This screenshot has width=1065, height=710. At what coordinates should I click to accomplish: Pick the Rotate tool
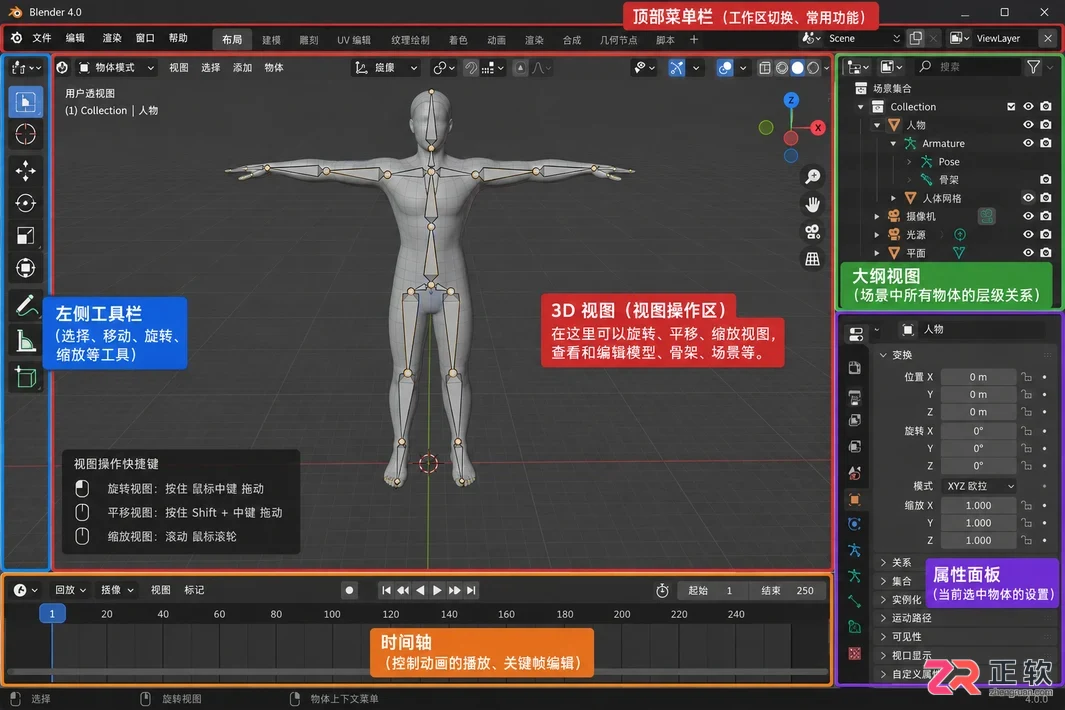26,203
